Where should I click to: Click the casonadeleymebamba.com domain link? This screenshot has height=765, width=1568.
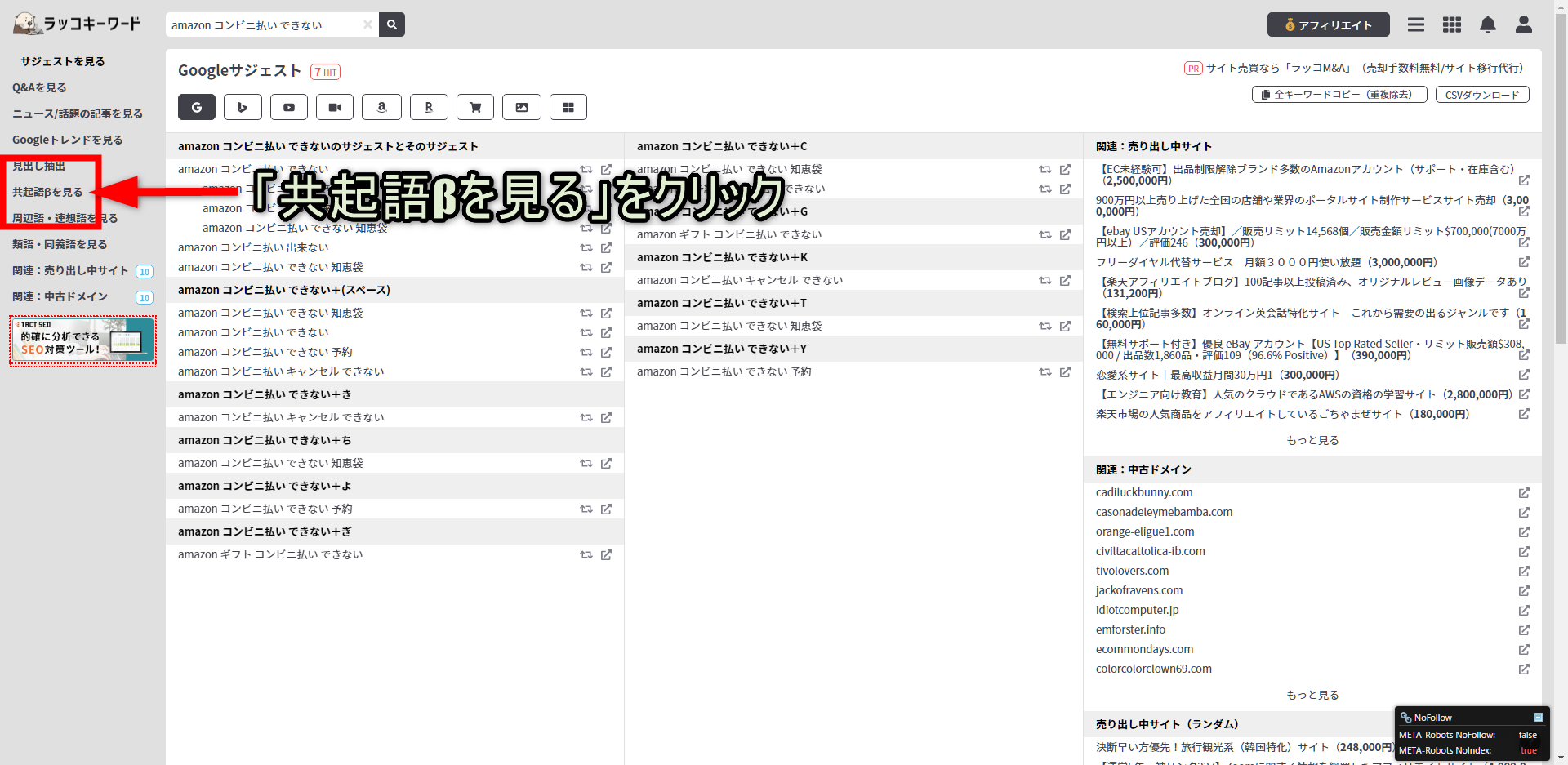pyautogui.click(x=1164, y=512)
